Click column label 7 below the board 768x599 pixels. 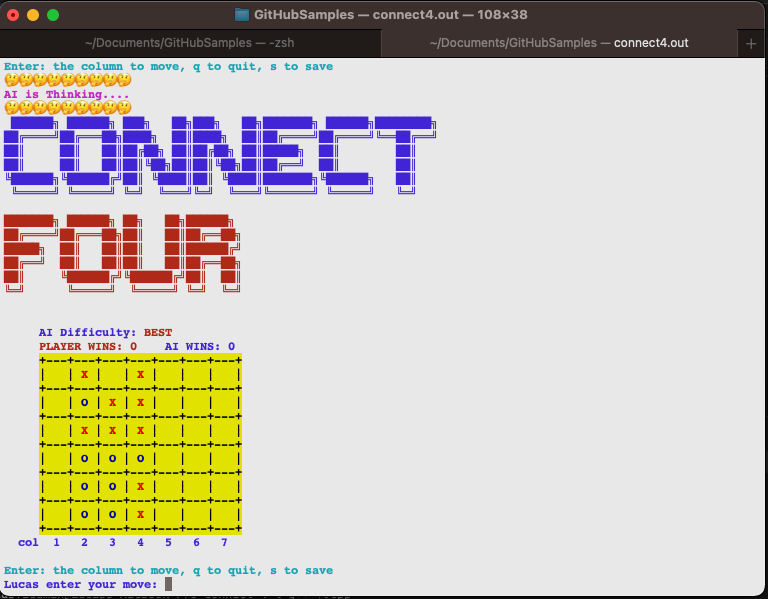coord(224,542)
